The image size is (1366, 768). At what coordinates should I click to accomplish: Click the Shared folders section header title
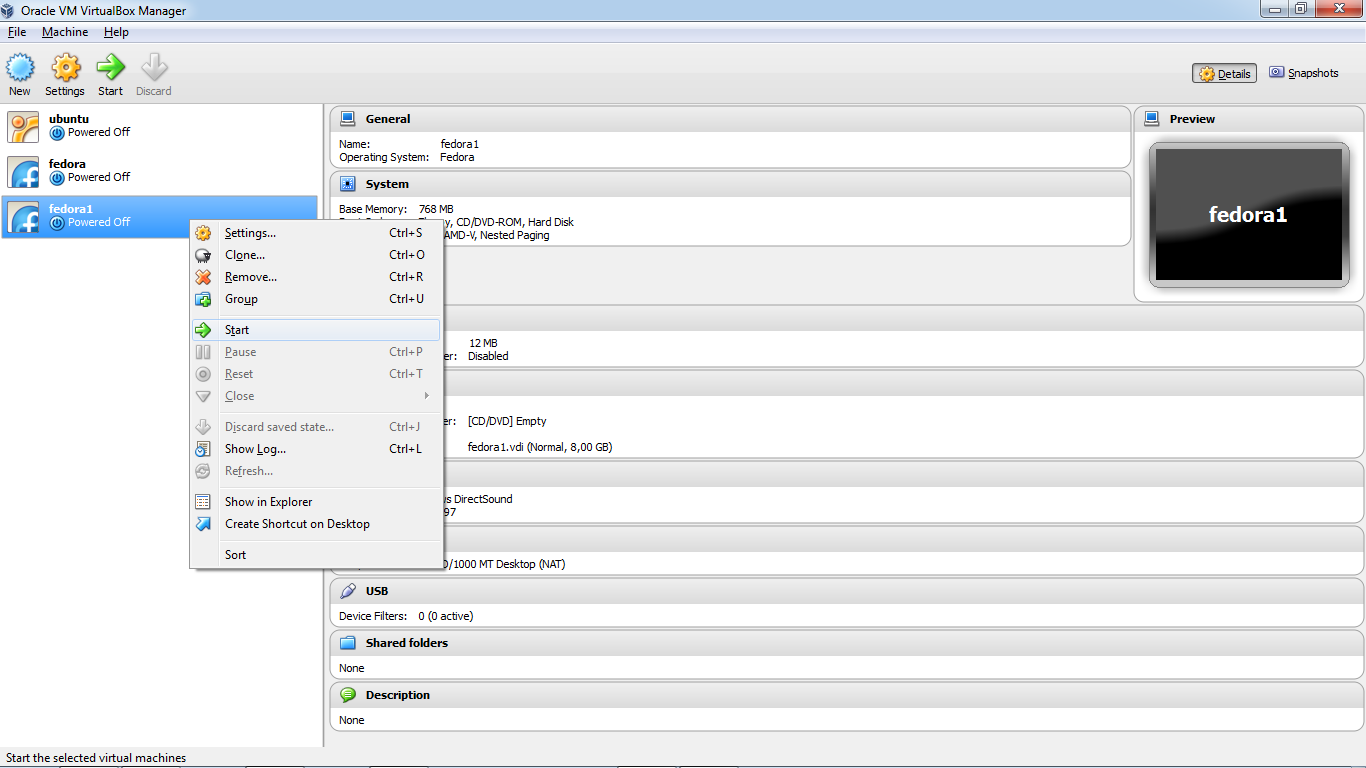407,643
